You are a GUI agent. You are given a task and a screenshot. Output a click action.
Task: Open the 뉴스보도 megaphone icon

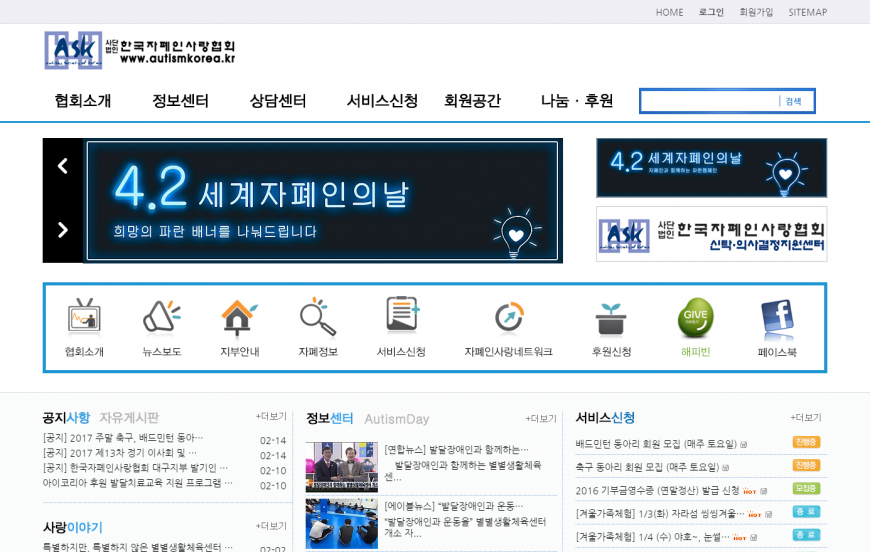pos(161,317)
